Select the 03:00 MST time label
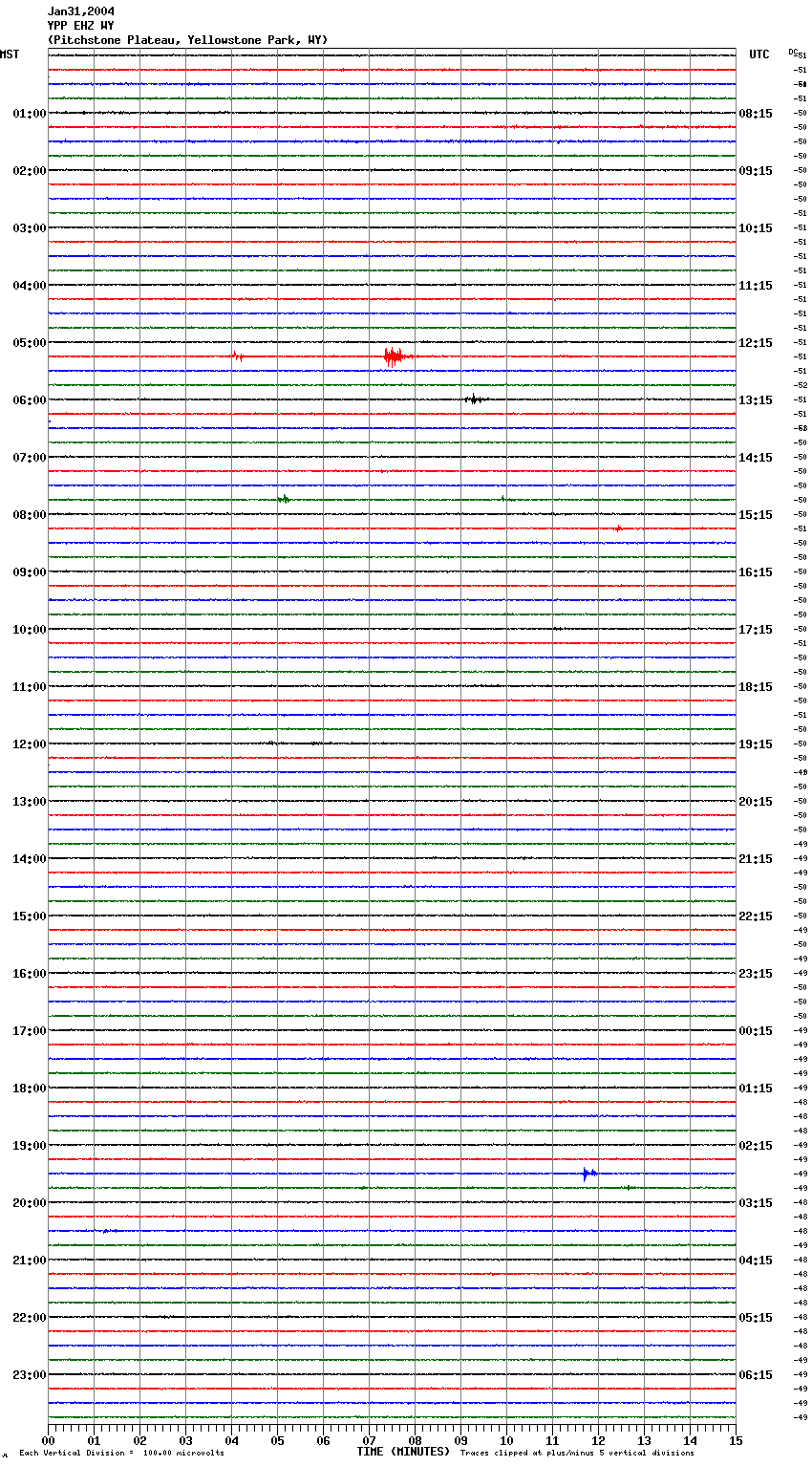This screenshot has height=1466, width=812. click(x=30, y=228)
